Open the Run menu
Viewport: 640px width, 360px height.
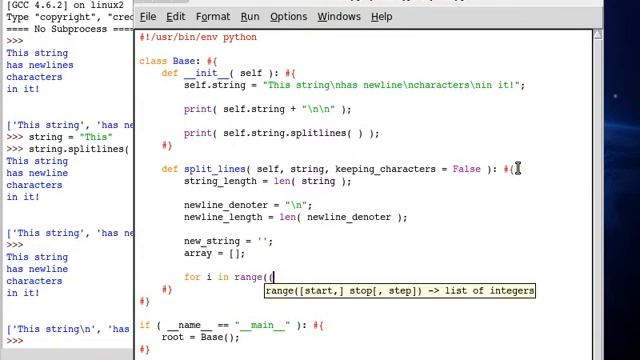tap(250, 17)
